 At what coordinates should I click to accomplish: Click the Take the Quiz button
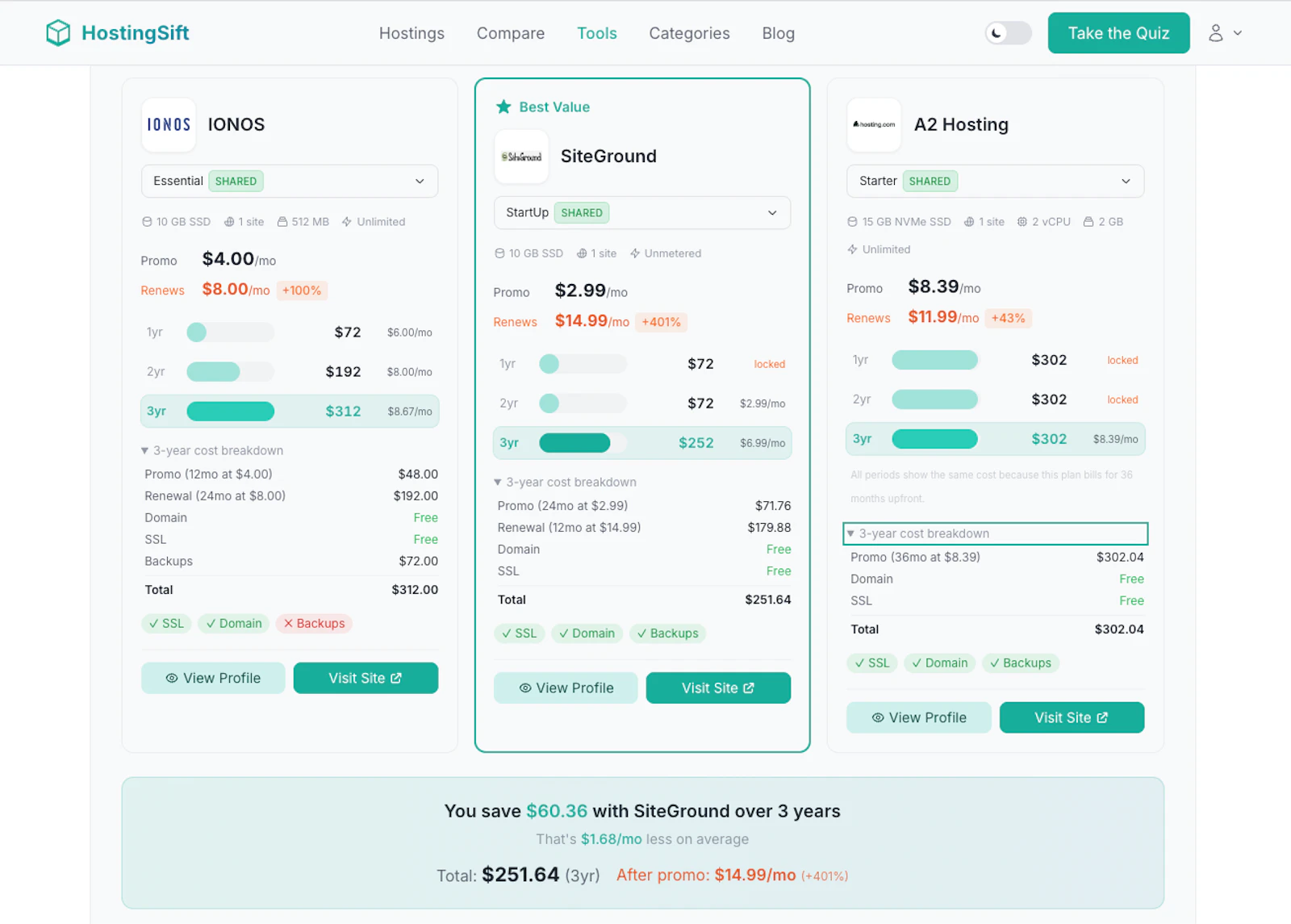[x=1118, y=33]
